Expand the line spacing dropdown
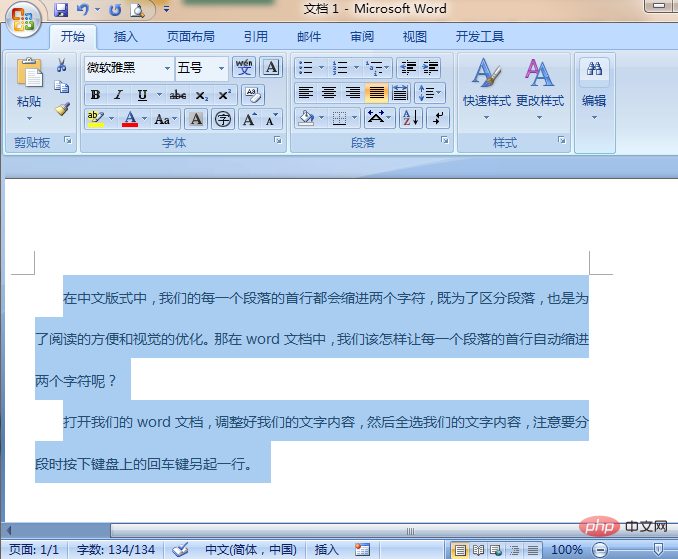 pyautogui.click(x=430, y=93)
